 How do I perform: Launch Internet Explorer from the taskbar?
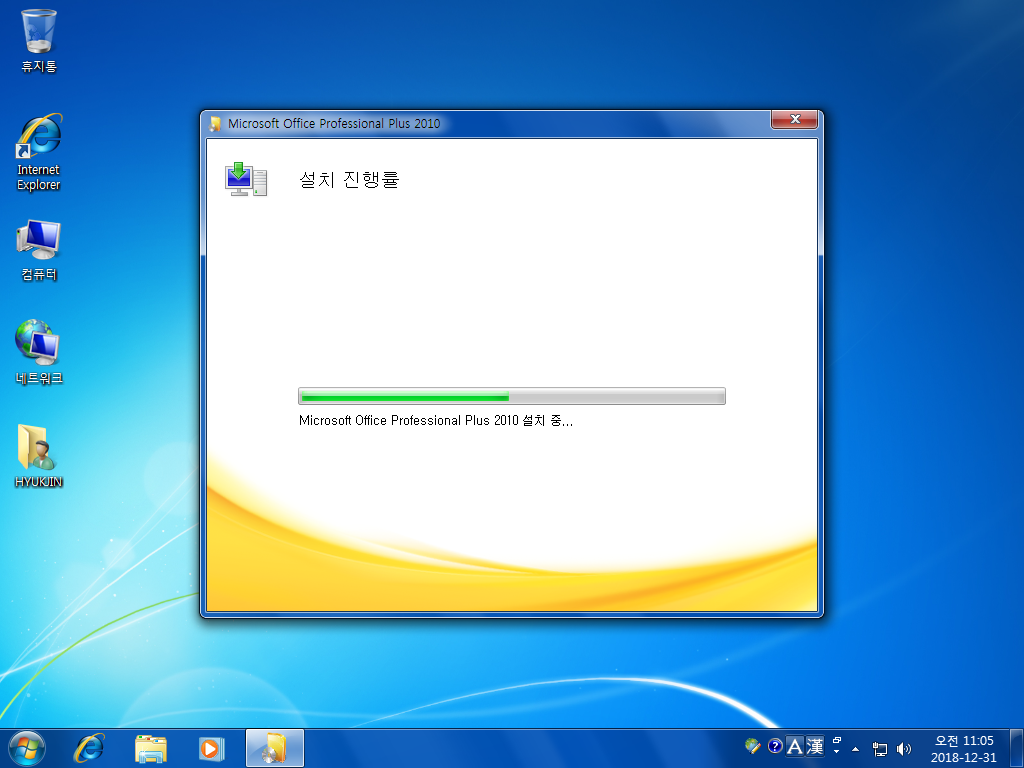click(x=89, y=748)
